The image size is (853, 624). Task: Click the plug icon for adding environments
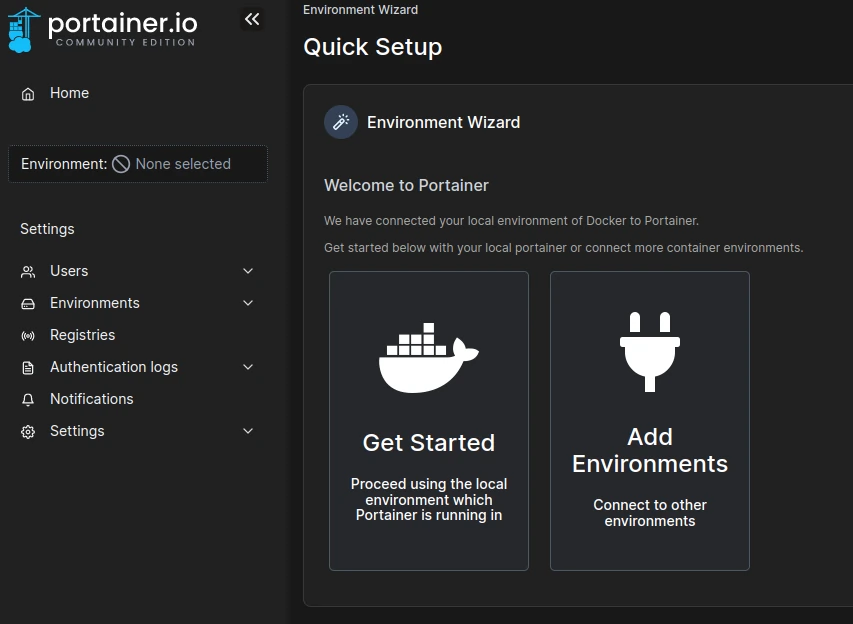pos(649,351)
